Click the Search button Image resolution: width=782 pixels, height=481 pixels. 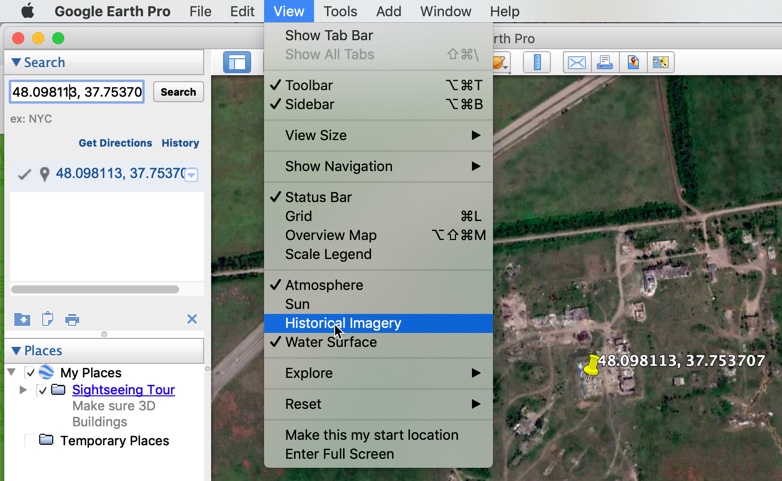click(178, 92)
